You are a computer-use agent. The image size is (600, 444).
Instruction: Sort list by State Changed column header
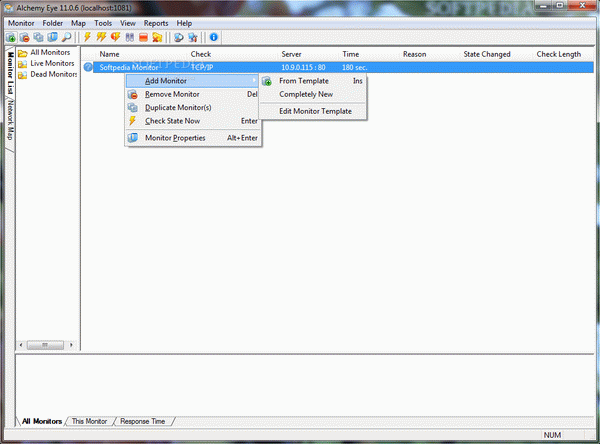click(x=487, y=53)
